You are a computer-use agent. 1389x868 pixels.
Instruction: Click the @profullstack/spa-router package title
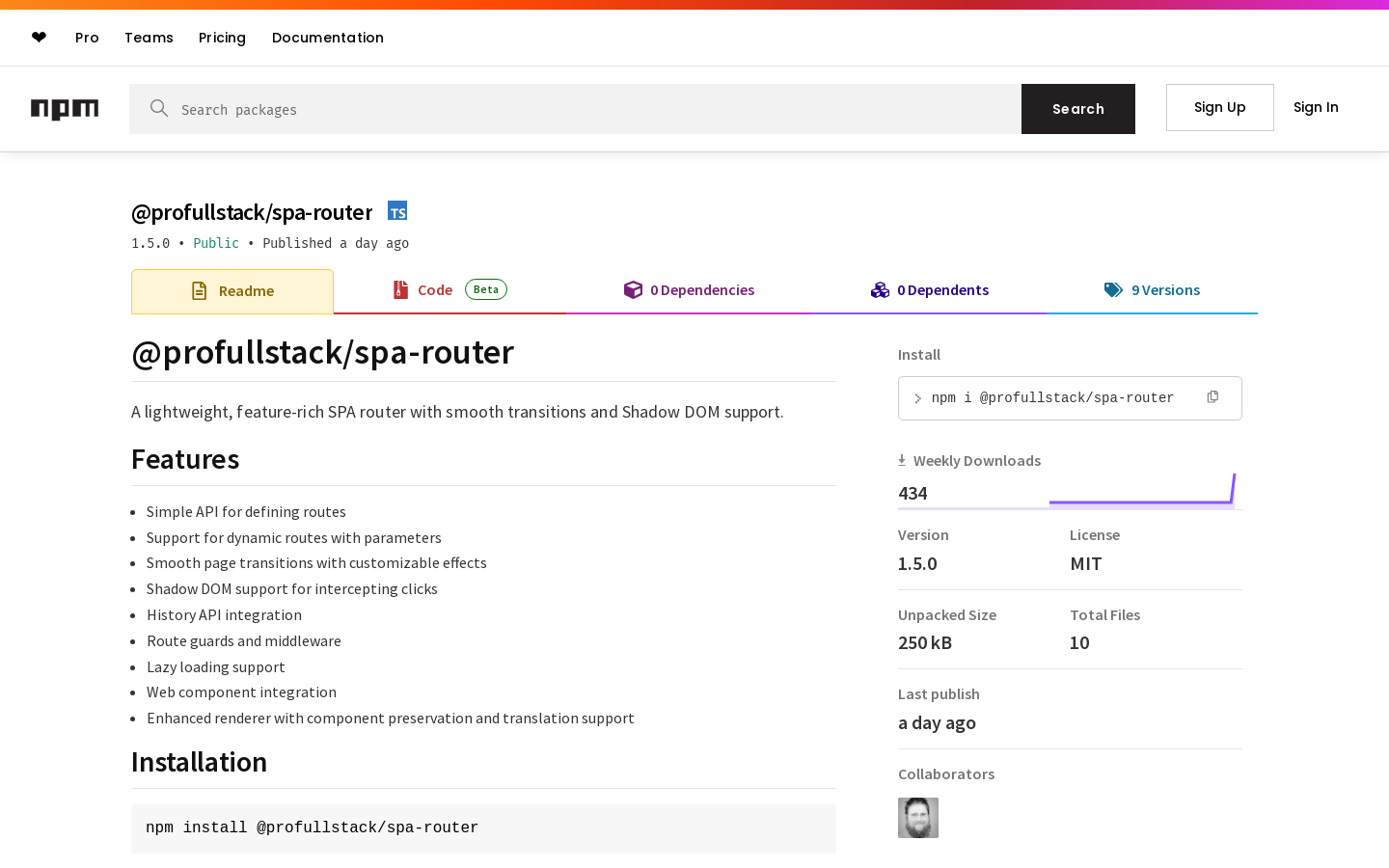[252, 212]
